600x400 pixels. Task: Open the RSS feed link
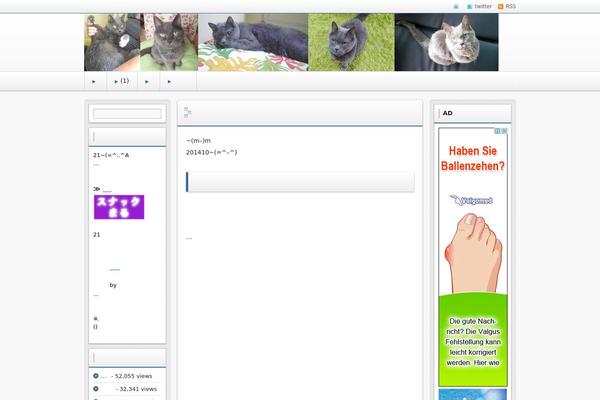(510, 6)
